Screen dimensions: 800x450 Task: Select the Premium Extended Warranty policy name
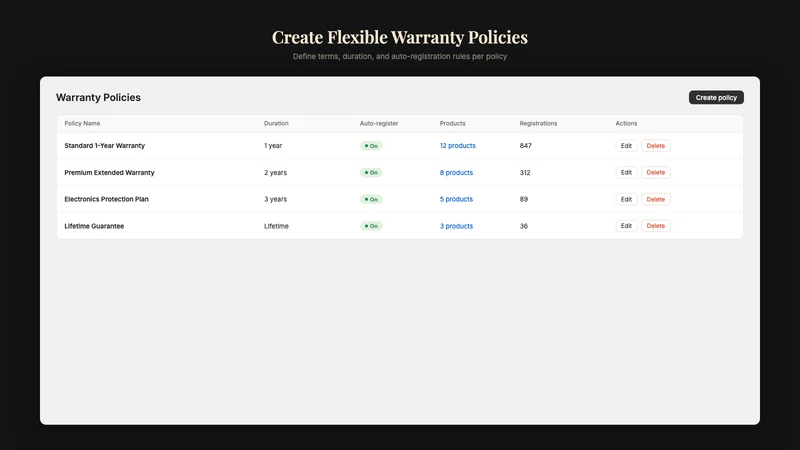(109, 172)
